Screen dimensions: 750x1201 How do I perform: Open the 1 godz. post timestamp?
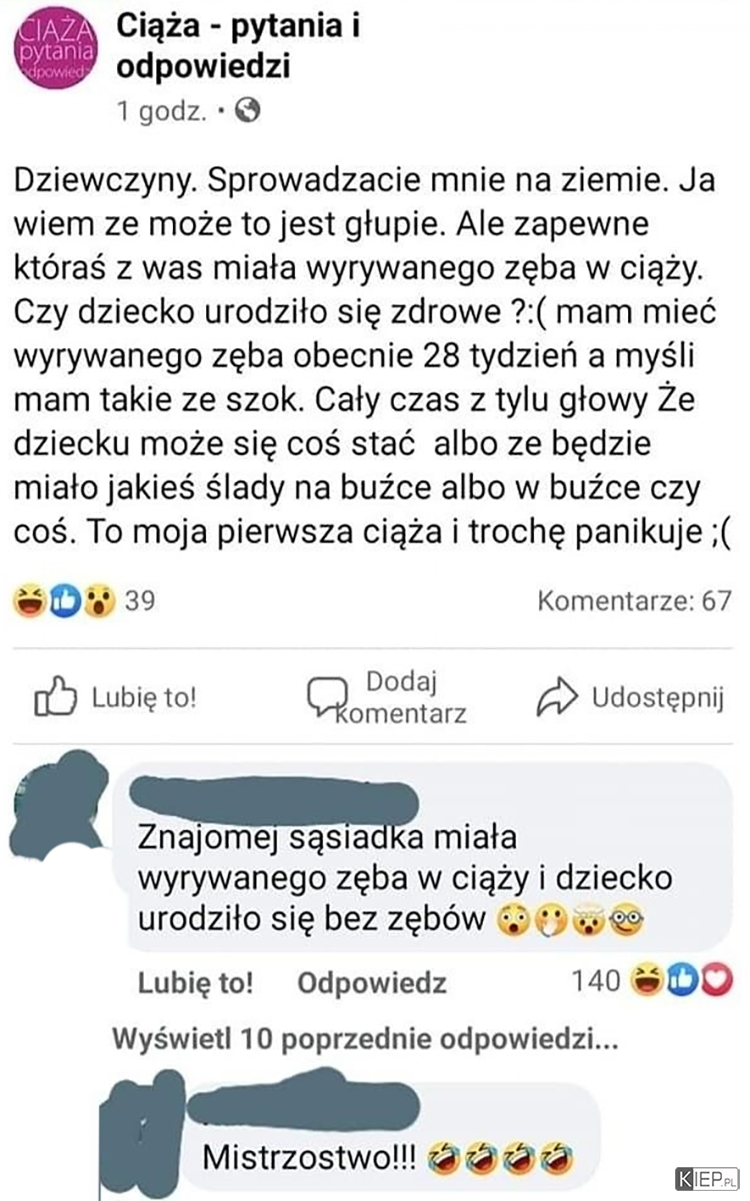(161, 113)
